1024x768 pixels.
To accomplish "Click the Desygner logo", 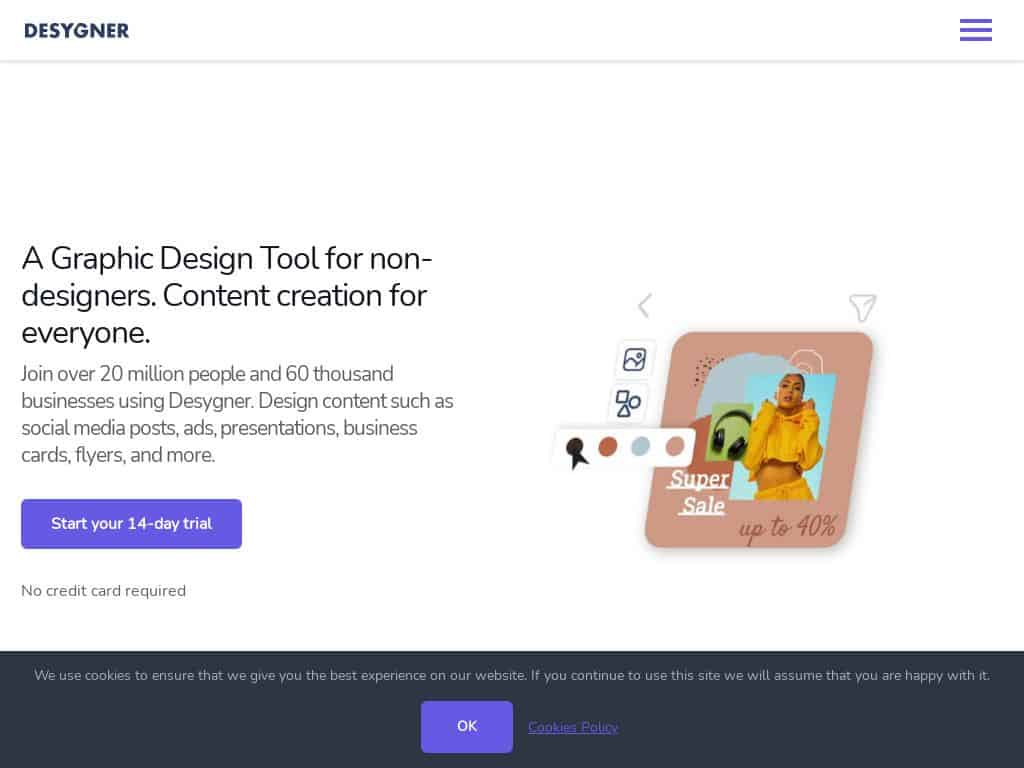I will click(x=76, y=31).
